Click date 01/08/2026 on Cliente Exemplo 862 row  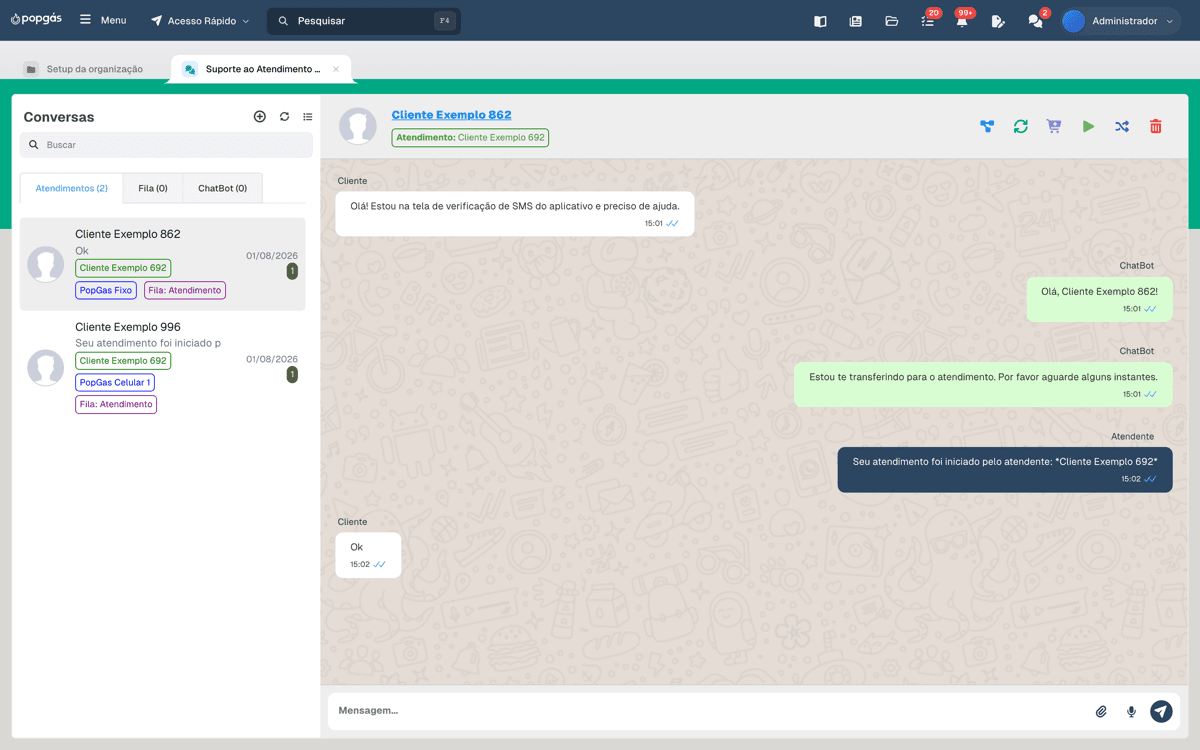point(272,256)
